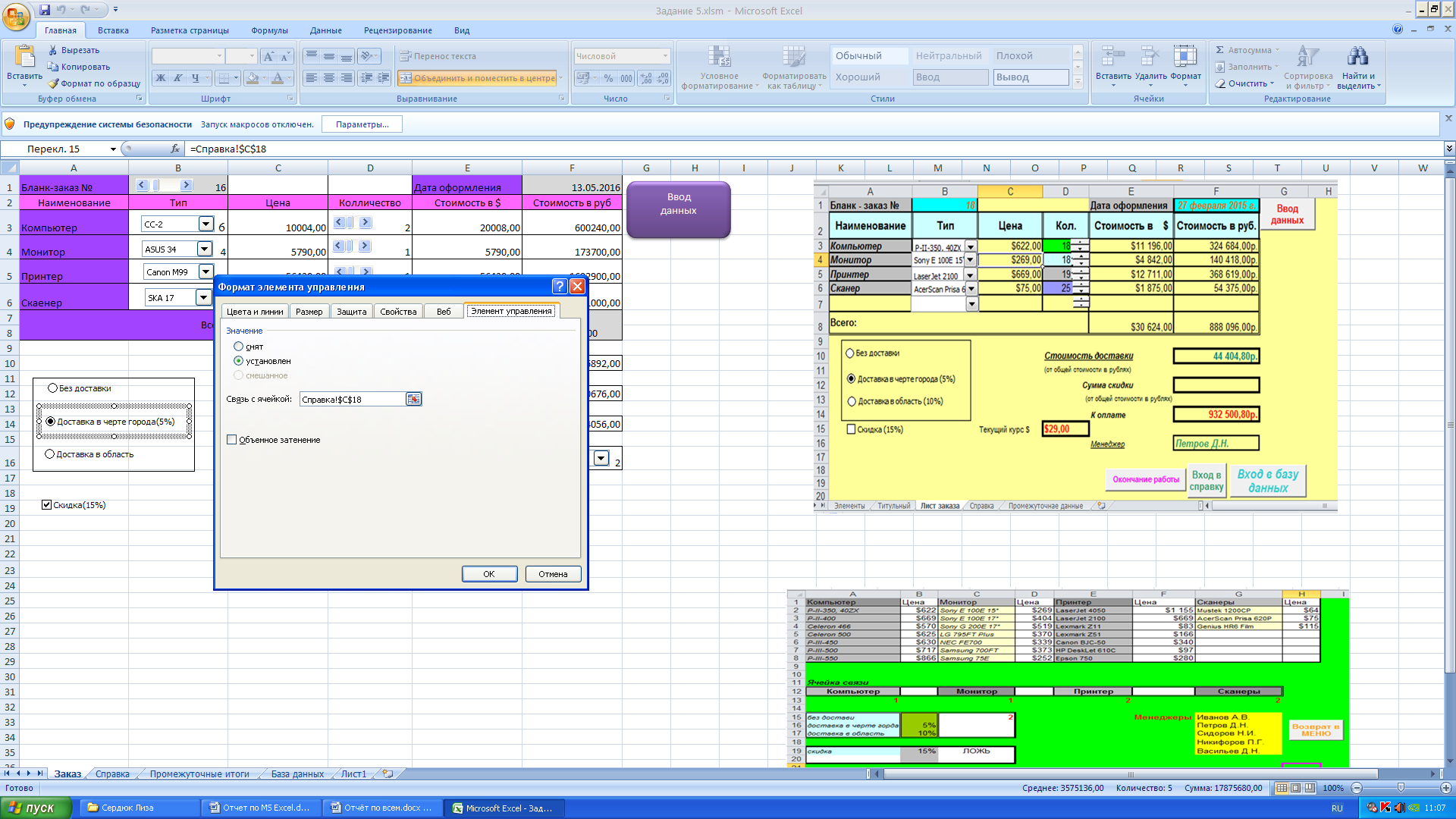This screenshot has height=819, width=1456.
Task: Click the Page Layout view status bar icon
Action: 1296,788
